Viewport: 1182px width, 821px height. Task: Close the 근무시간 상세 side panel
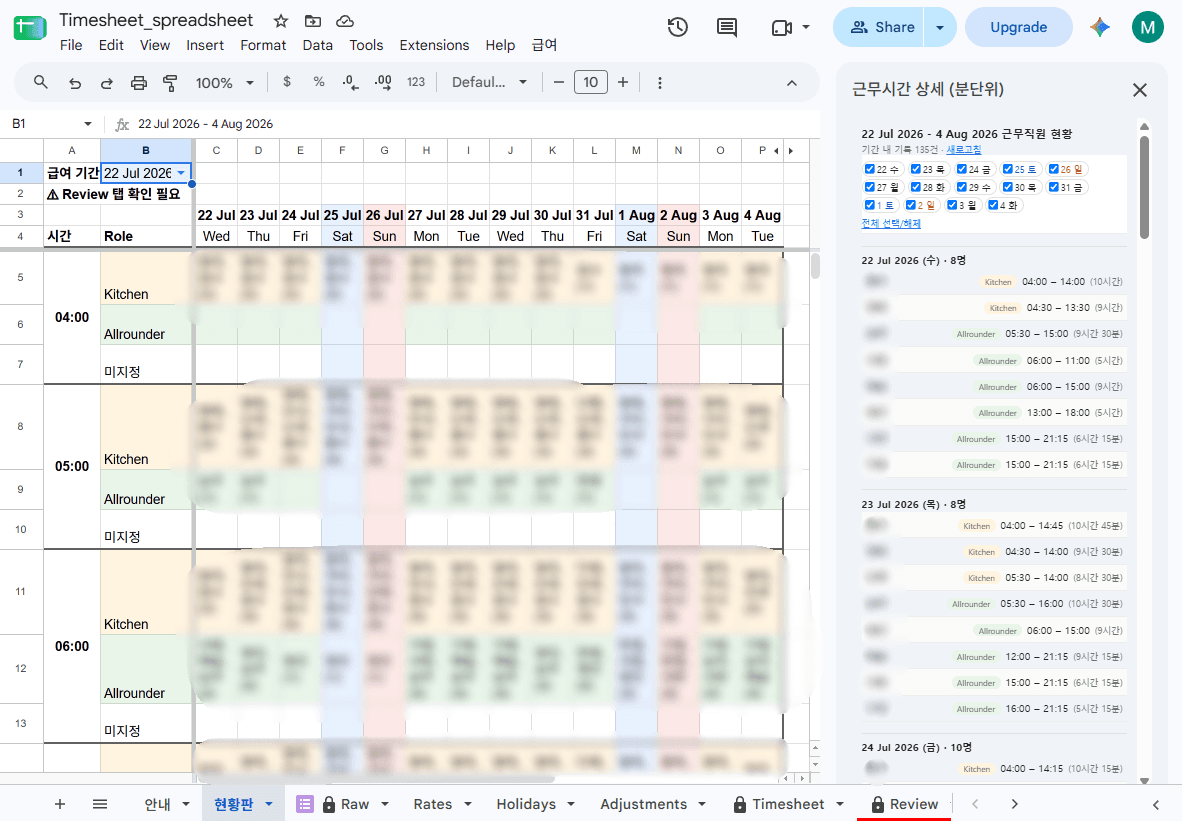[1140, 90]
